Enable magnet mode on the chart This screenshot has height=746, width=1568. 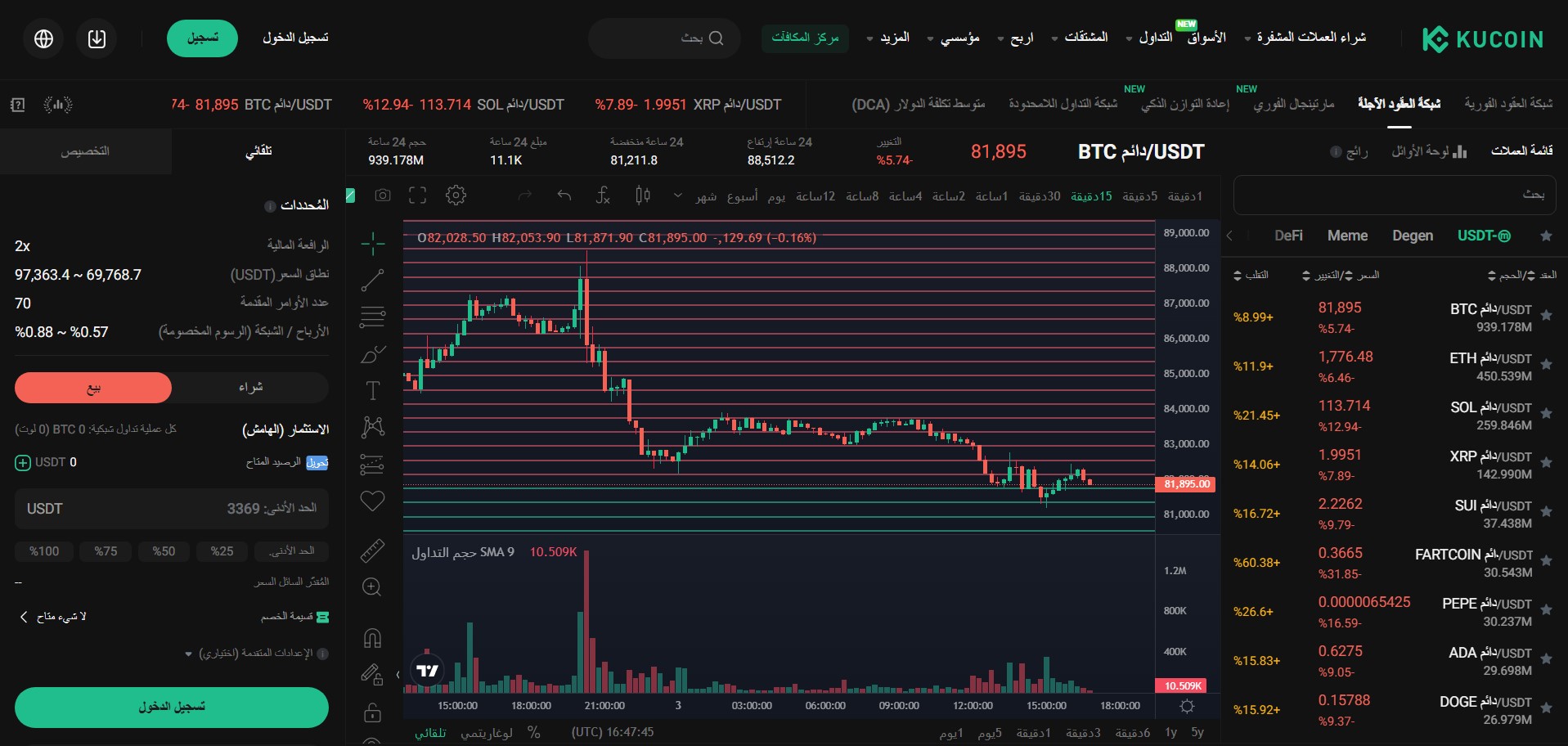coord(372,637)
